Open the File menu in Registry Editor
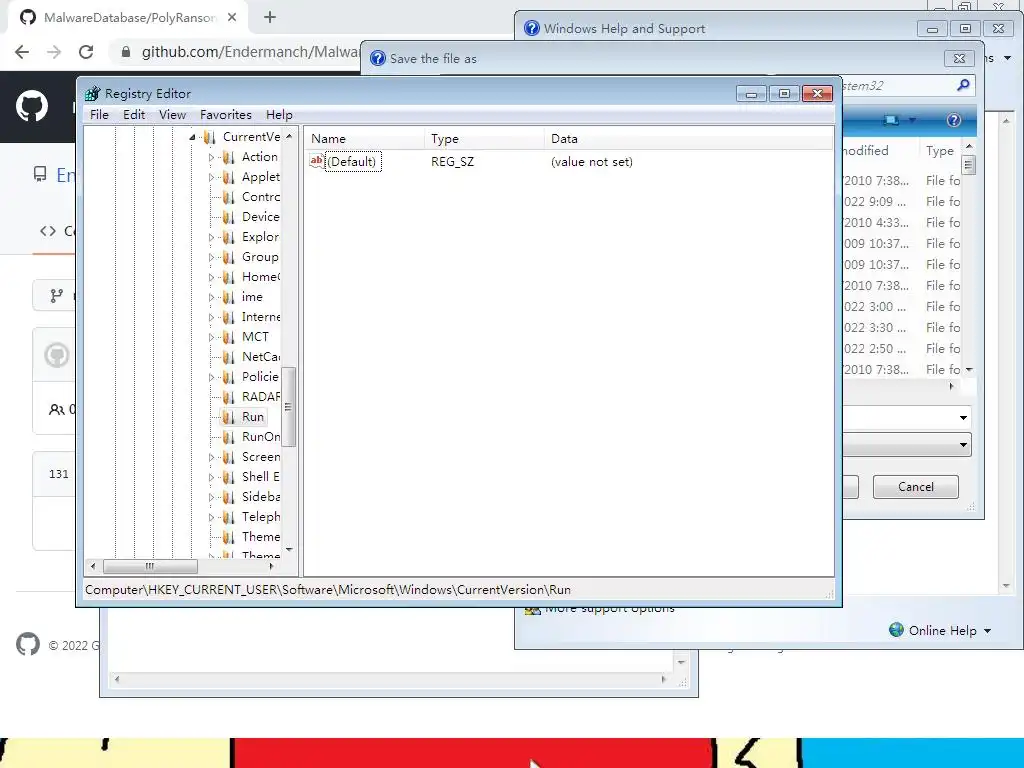Image resolution: width=1024 pixels, height=768 pixels. (x=99, y=114)
